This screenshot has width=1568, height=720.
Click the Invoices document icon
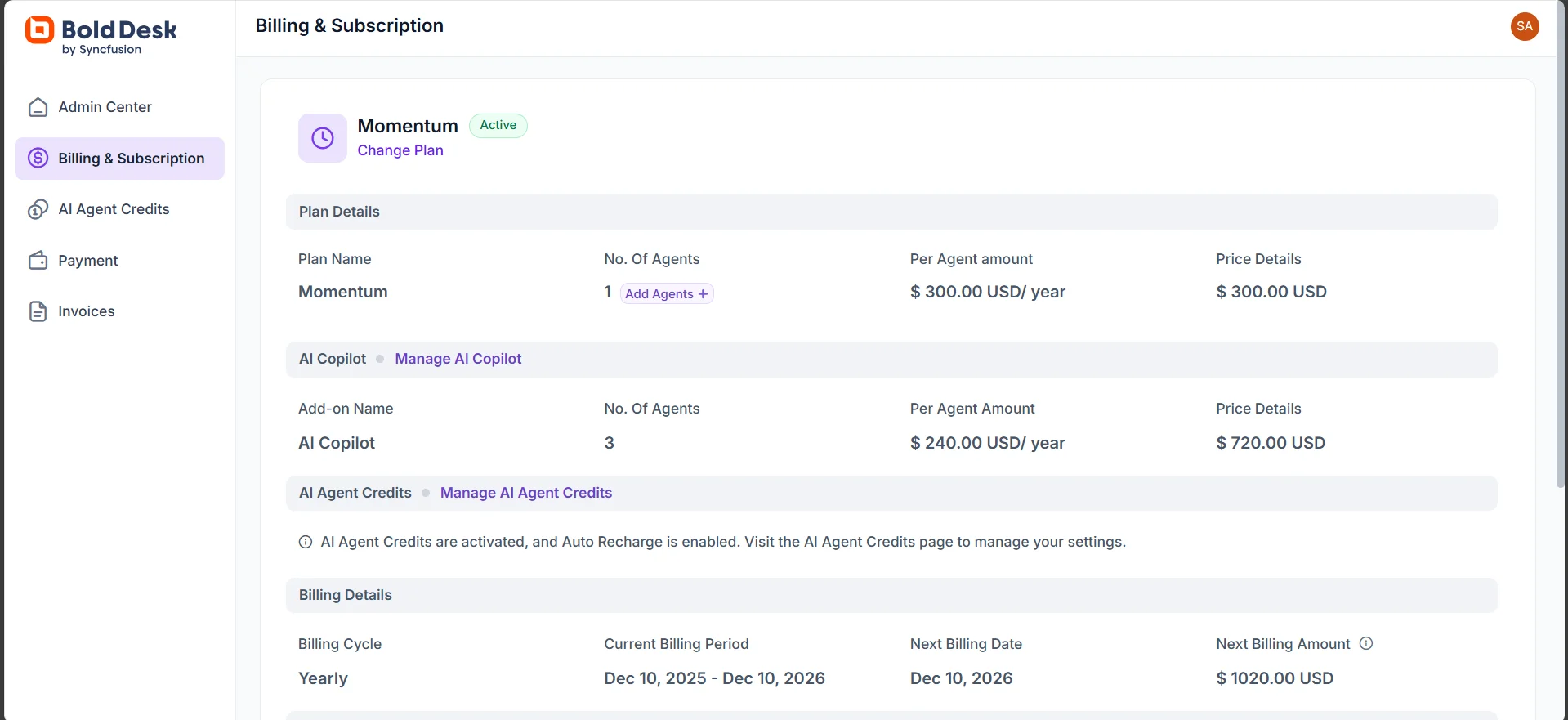pyautogui.click(x=38, y=311)
